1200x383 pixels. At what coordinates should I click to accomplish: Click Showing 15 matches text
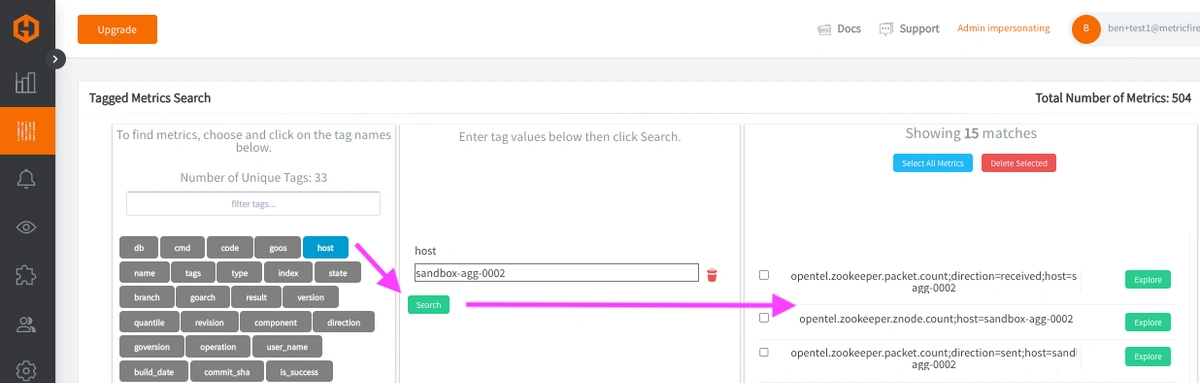[971, 133]
